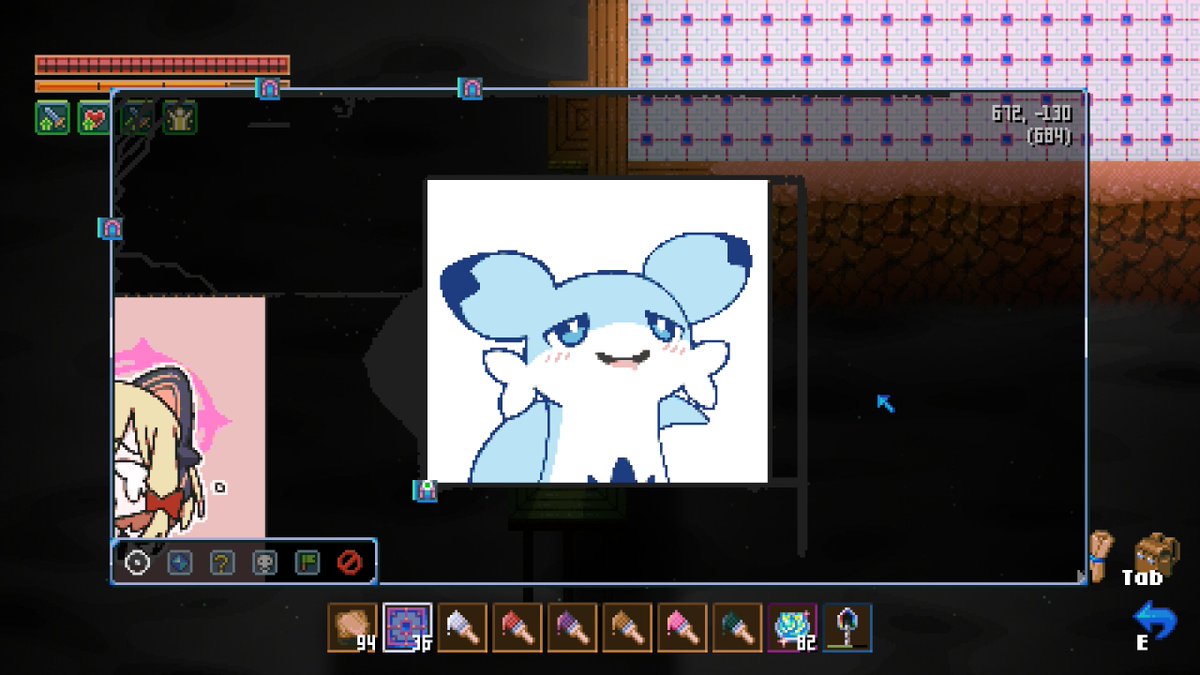Click the dimmed crossed-swords buff icon
The width and height of the screenshot is (1200, 675).
click(137, 118)
